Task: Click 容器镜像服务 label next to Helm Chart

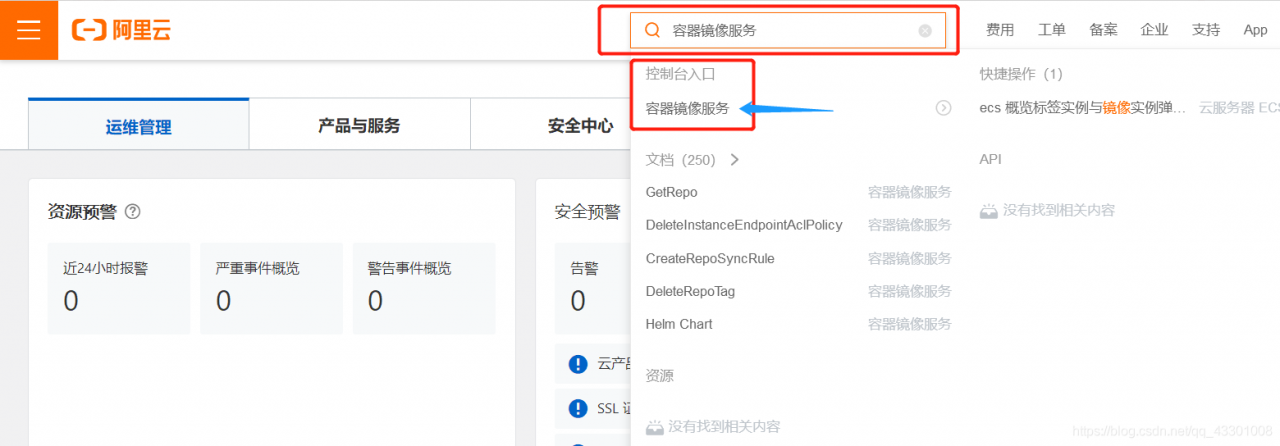Action: pyautogui.click(x=910, y=324)
